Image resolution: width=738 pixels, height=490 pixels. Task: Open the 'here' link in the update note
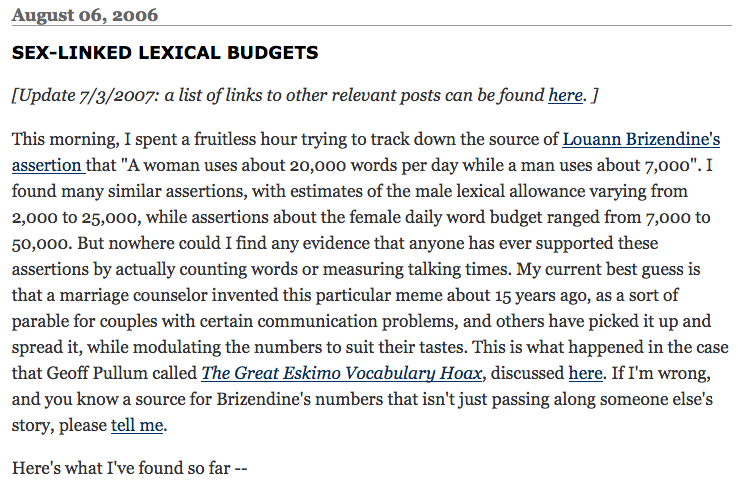click(565, 96)
